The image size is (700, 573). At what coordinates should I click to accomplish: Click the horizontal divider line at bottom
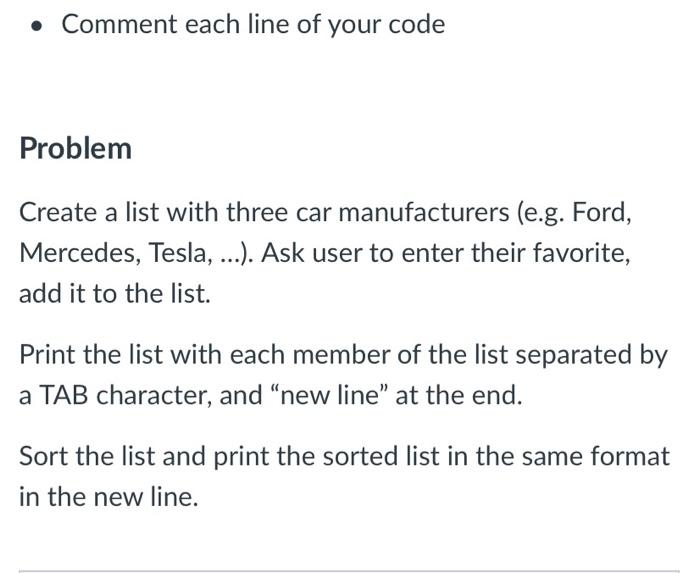349,570
